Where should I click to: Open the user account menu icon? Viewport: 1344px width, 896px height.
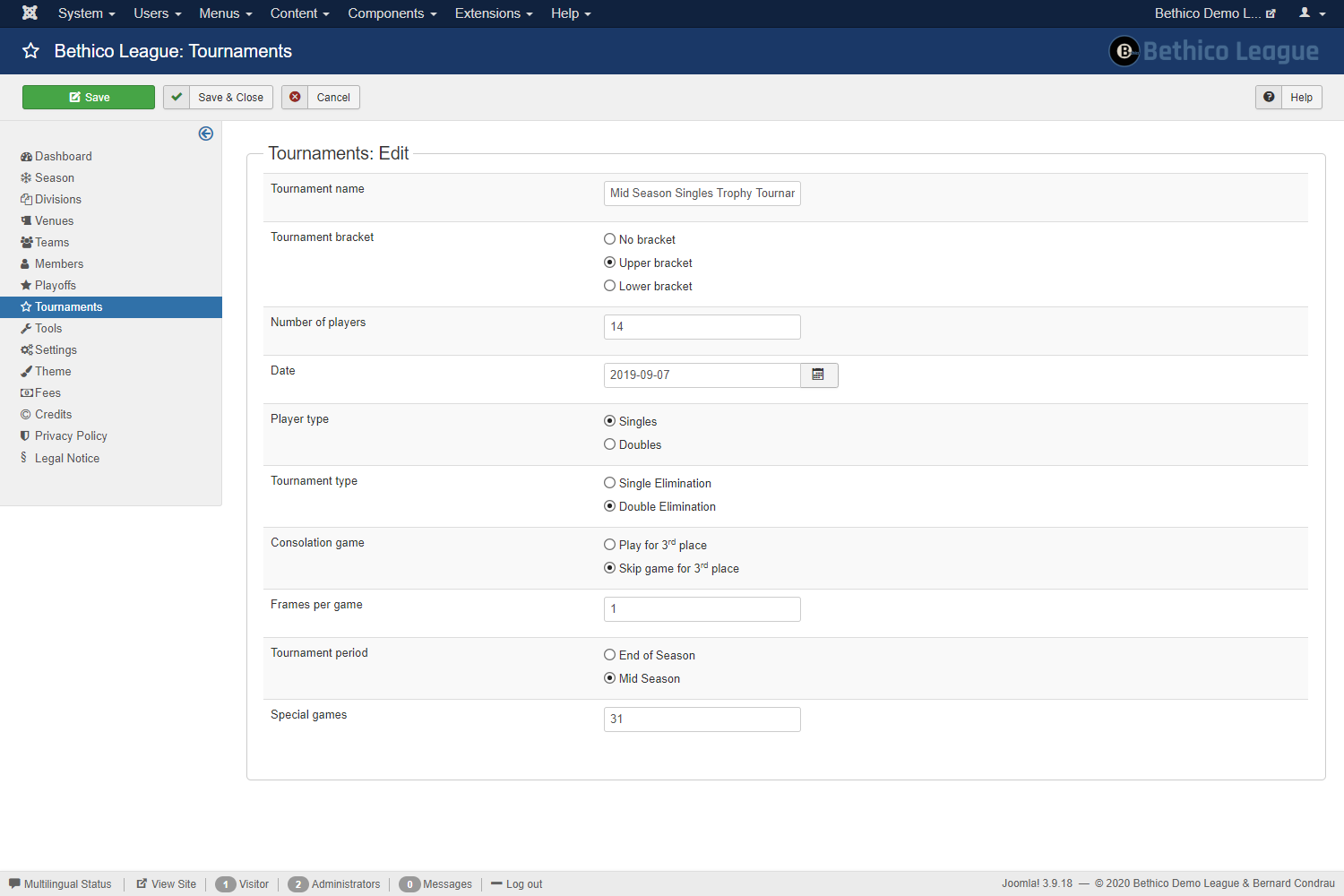click(x=1312, y=13)
